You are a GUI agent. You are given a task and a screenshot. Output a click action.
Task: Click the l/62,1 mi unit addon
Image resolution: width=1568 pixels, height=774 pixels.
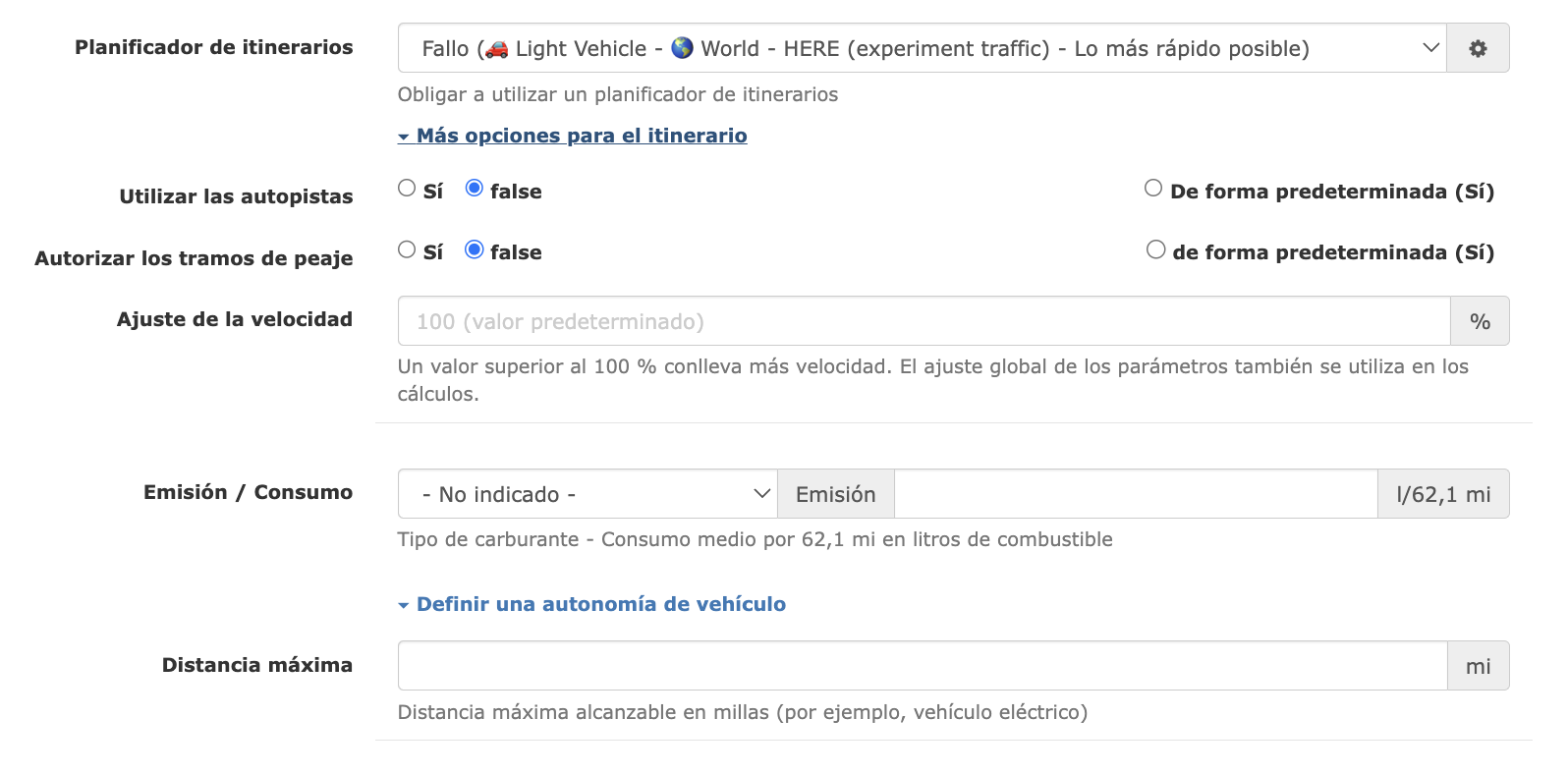pos(1443,494)
